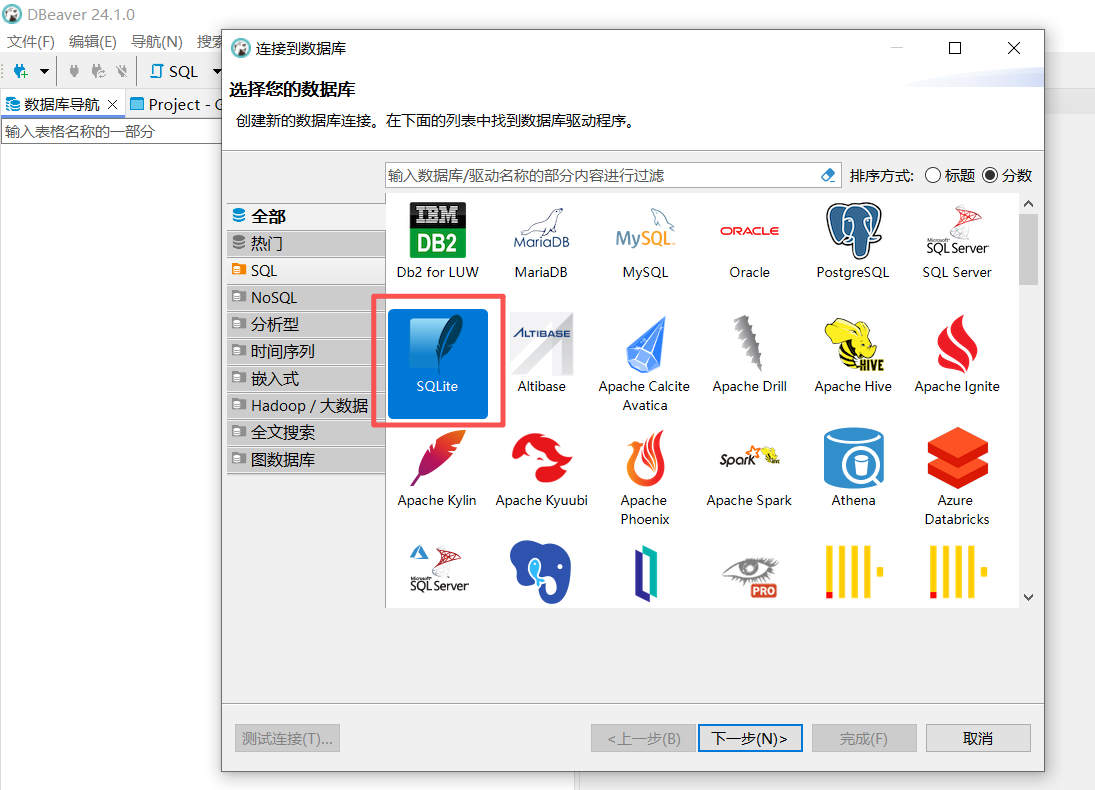Image resolution: width=1095 pixels, height=790 pixels.
Task: Select the 分数 sort radio button
Action: point(990,175)
